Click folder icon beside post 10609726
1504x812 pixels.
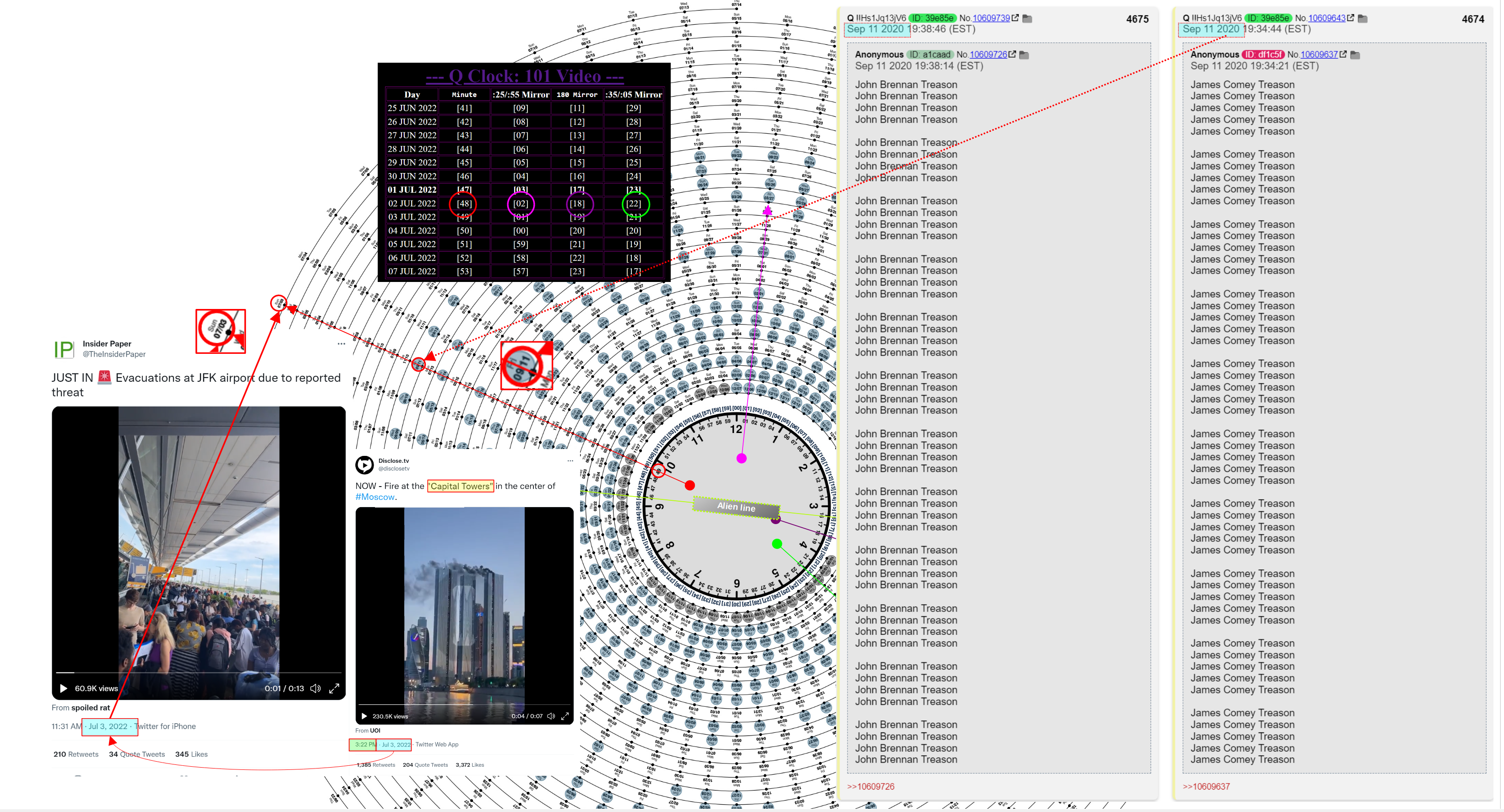click(1025, 55)
